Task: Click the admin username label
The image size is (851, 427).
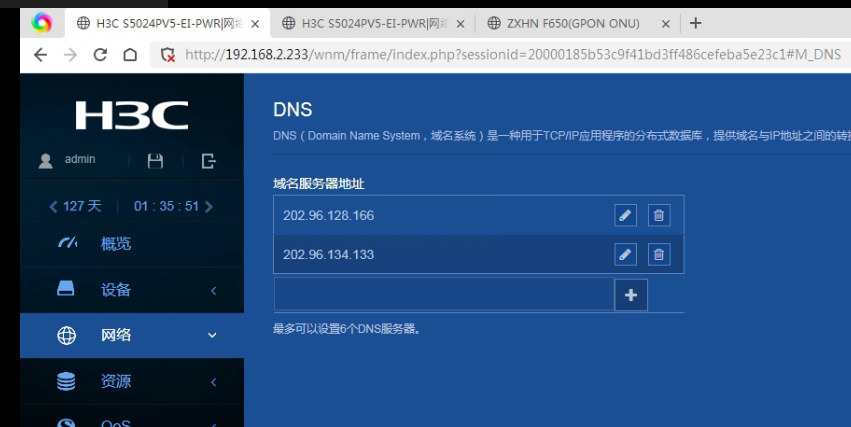Action: click(80, 159)
